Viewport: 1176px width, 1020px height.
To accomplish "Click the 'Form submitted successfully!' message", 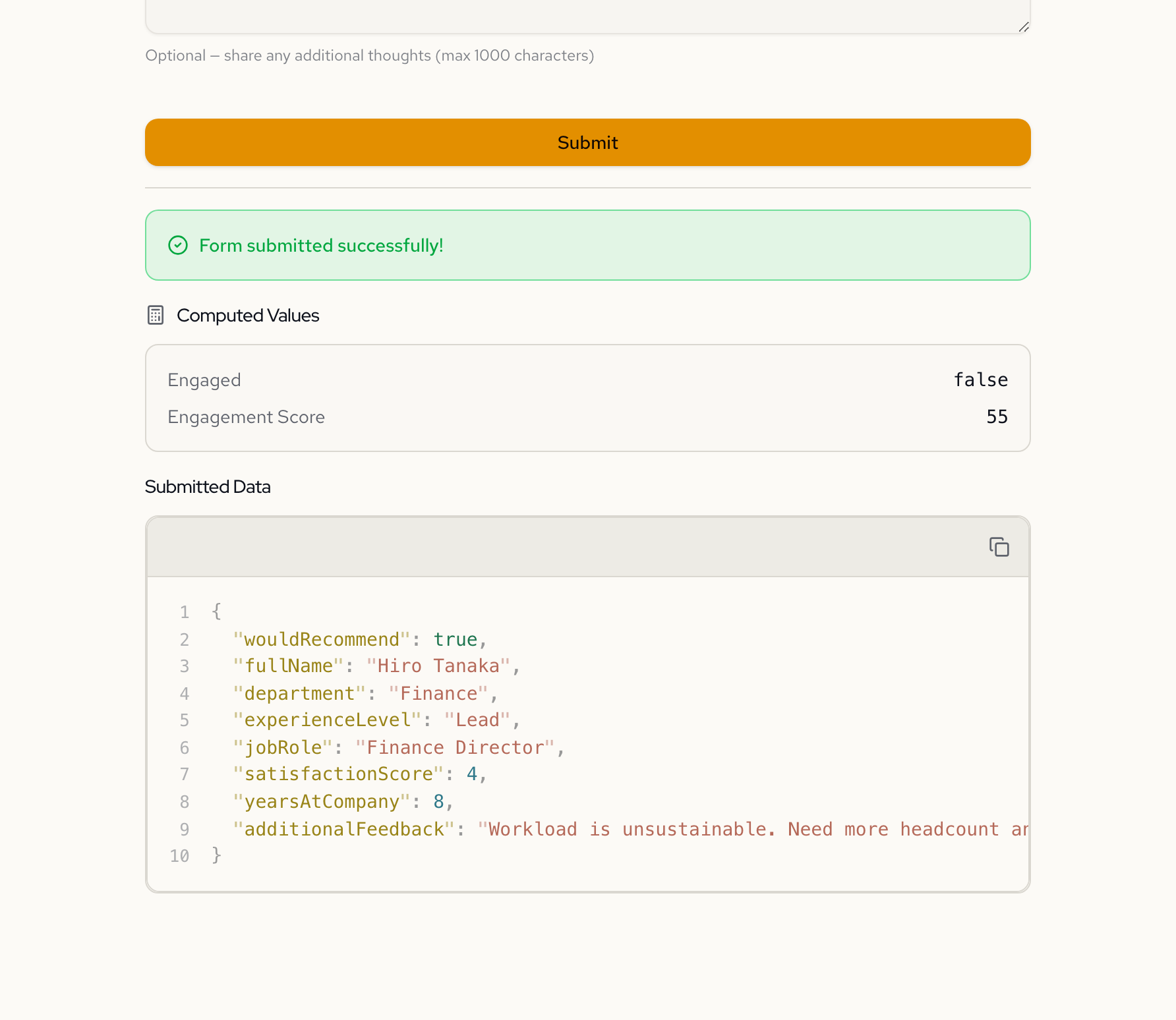I will [321, 245].
